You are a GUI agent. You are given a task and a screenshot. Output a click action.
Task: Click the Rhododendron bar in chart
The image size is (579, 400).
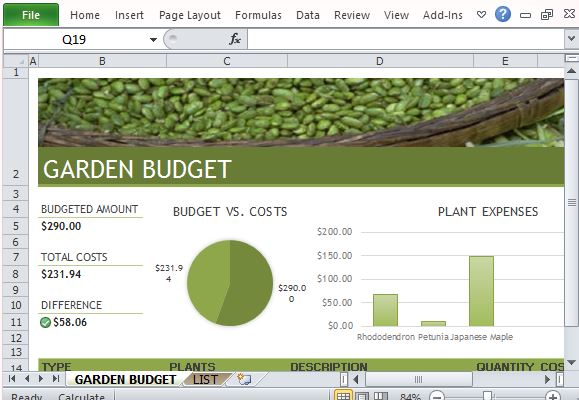tap(385, 310)
